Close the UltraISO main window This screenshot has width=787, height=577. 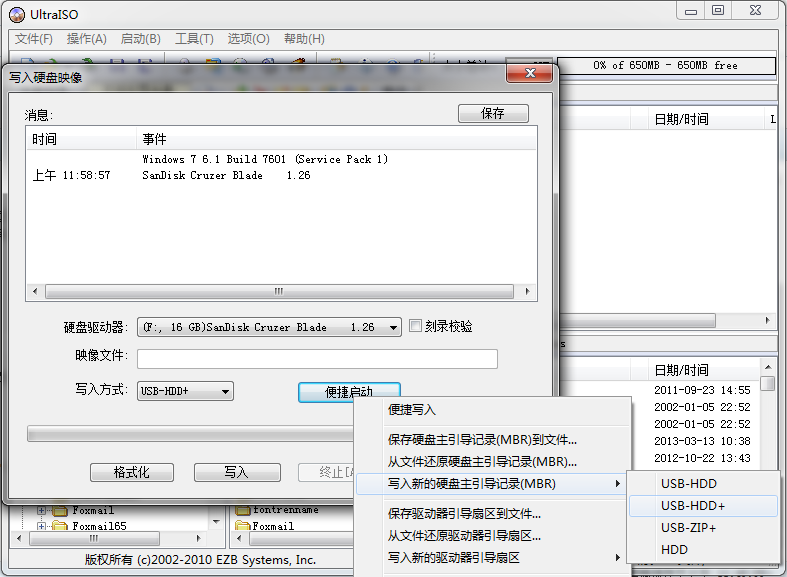[x=755, y=11]
